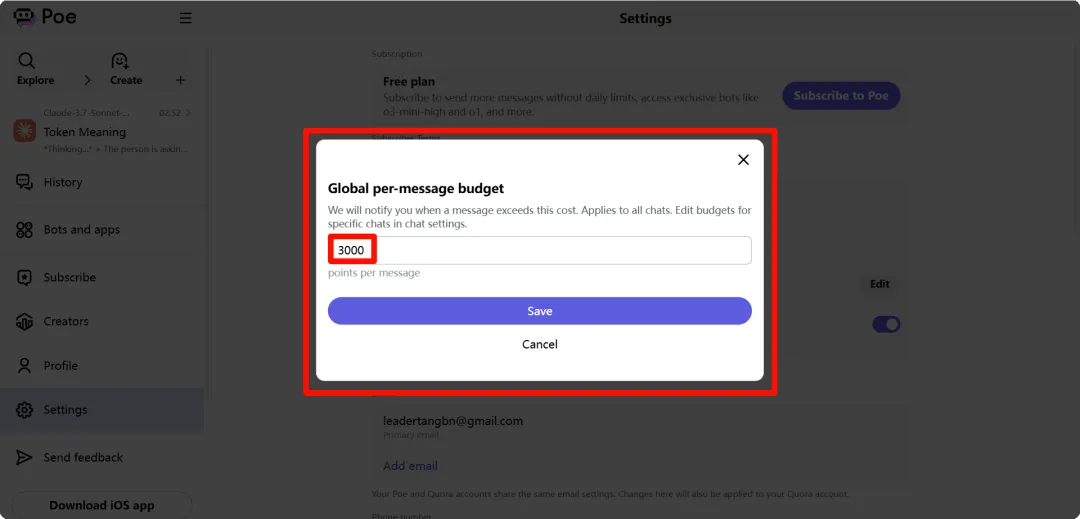
Task: Open the Send feedback option
Action: (x=83, y=457)
